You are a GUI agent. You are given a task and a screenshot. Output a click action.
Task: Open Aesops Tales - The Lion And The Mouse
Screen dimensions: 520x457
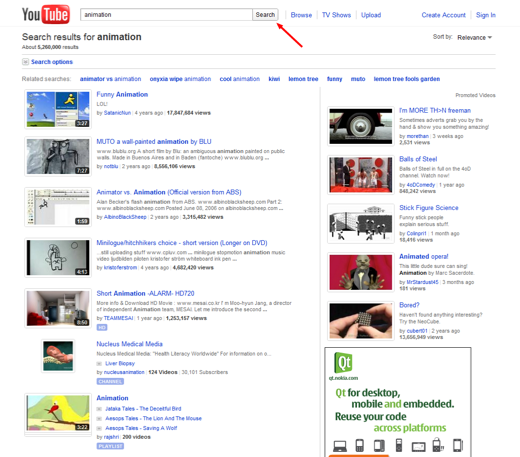[153, 418]
